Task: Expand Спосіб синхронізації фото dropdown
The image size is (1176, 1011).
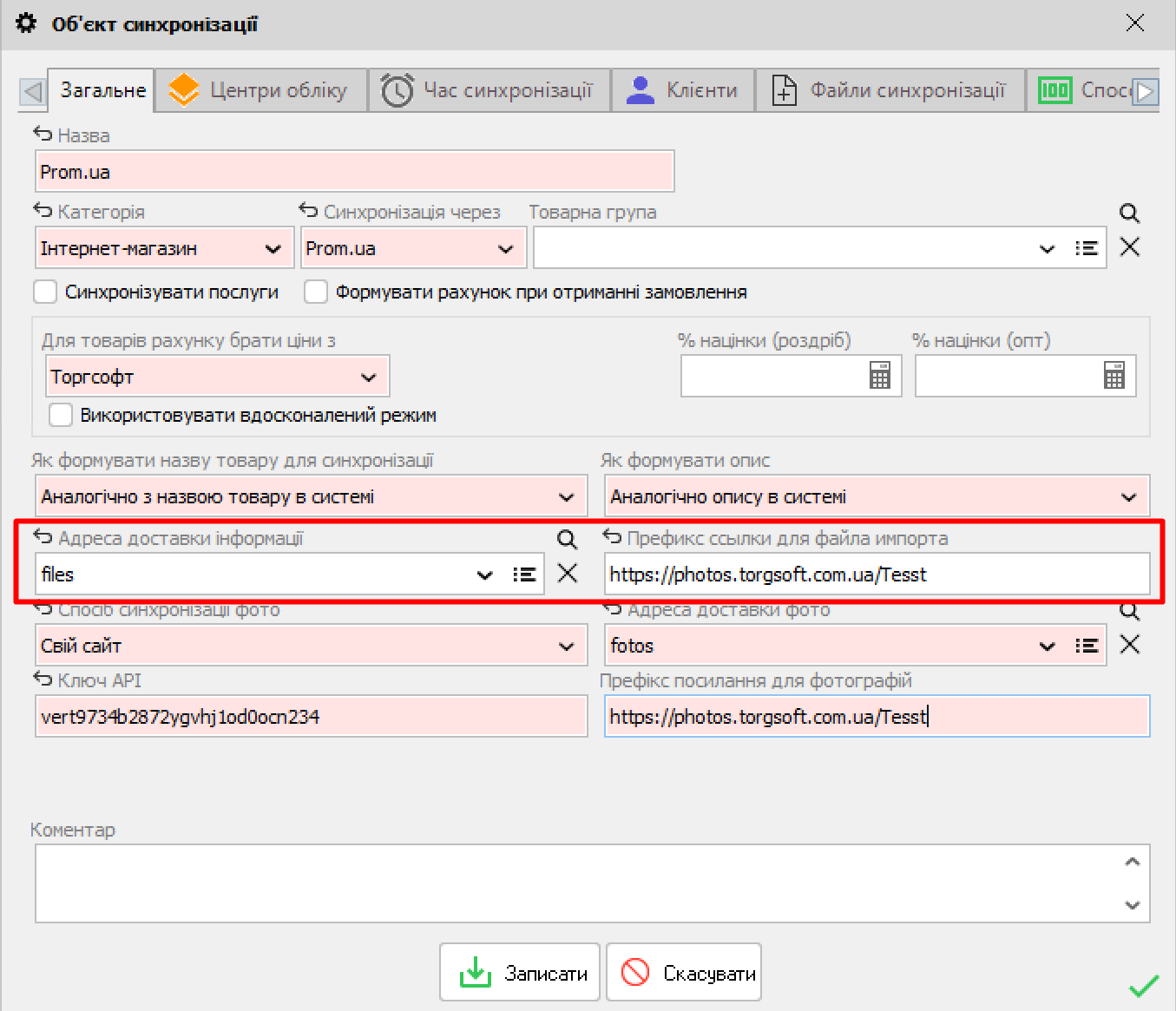Action: pos(566,647)
